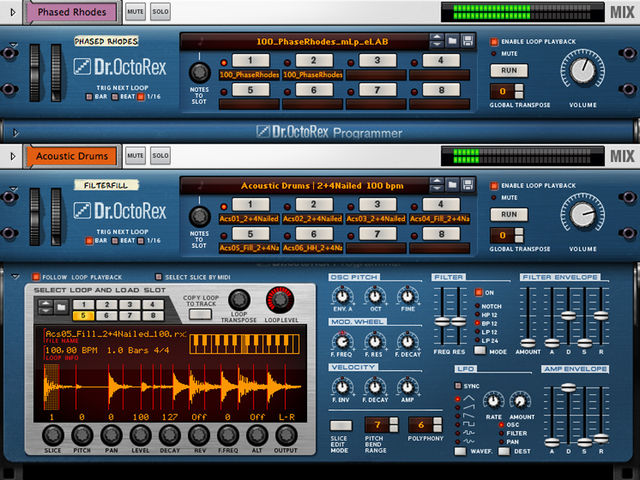The height and width of the screenshot is (480, 640).
Task: Mute the Acoustic Drums channel
Action: pos(135,156)
